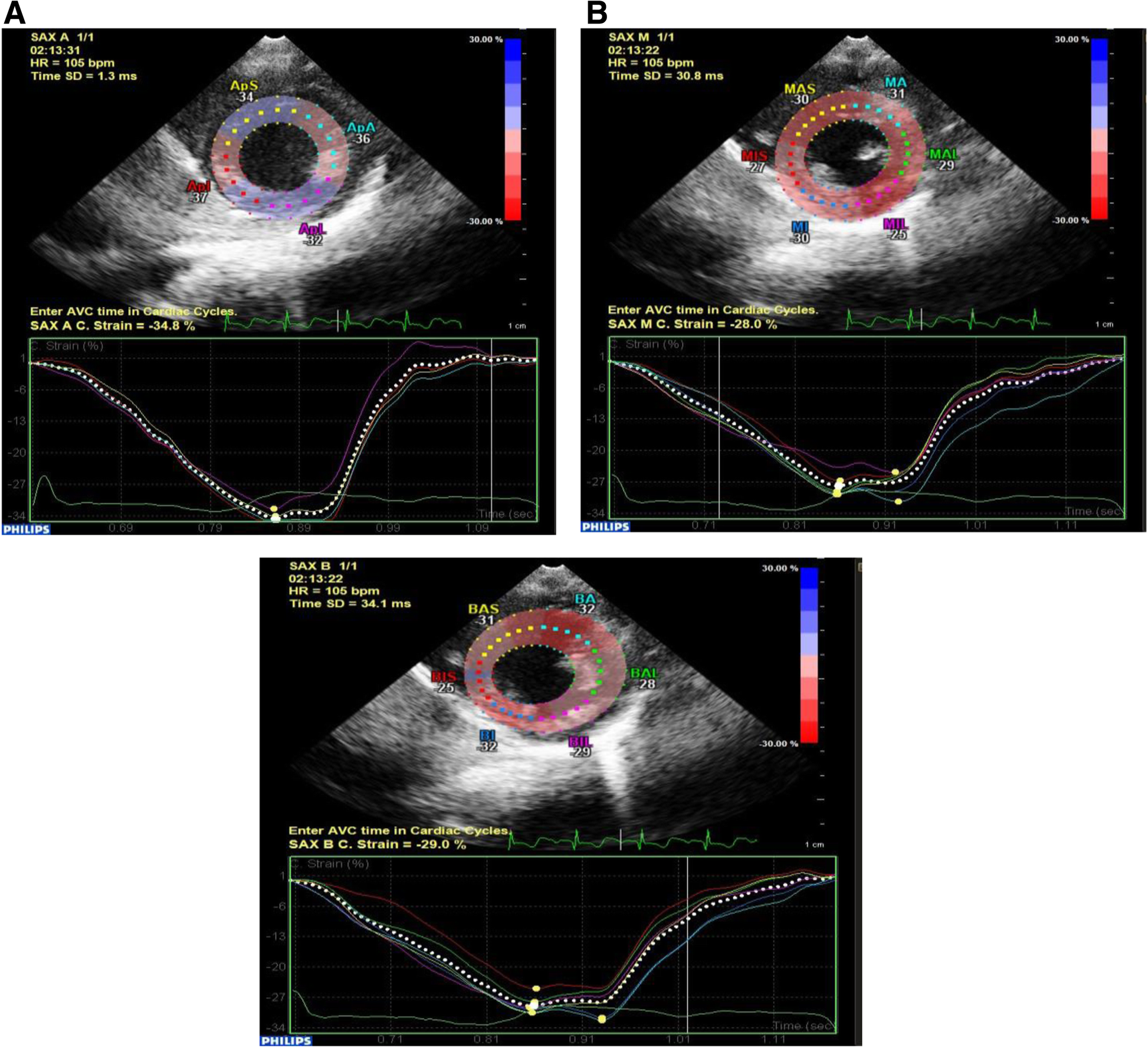Select the MIS segment label in panel B
This screenshot has width=1148, height=1048.
click(755, 156)
